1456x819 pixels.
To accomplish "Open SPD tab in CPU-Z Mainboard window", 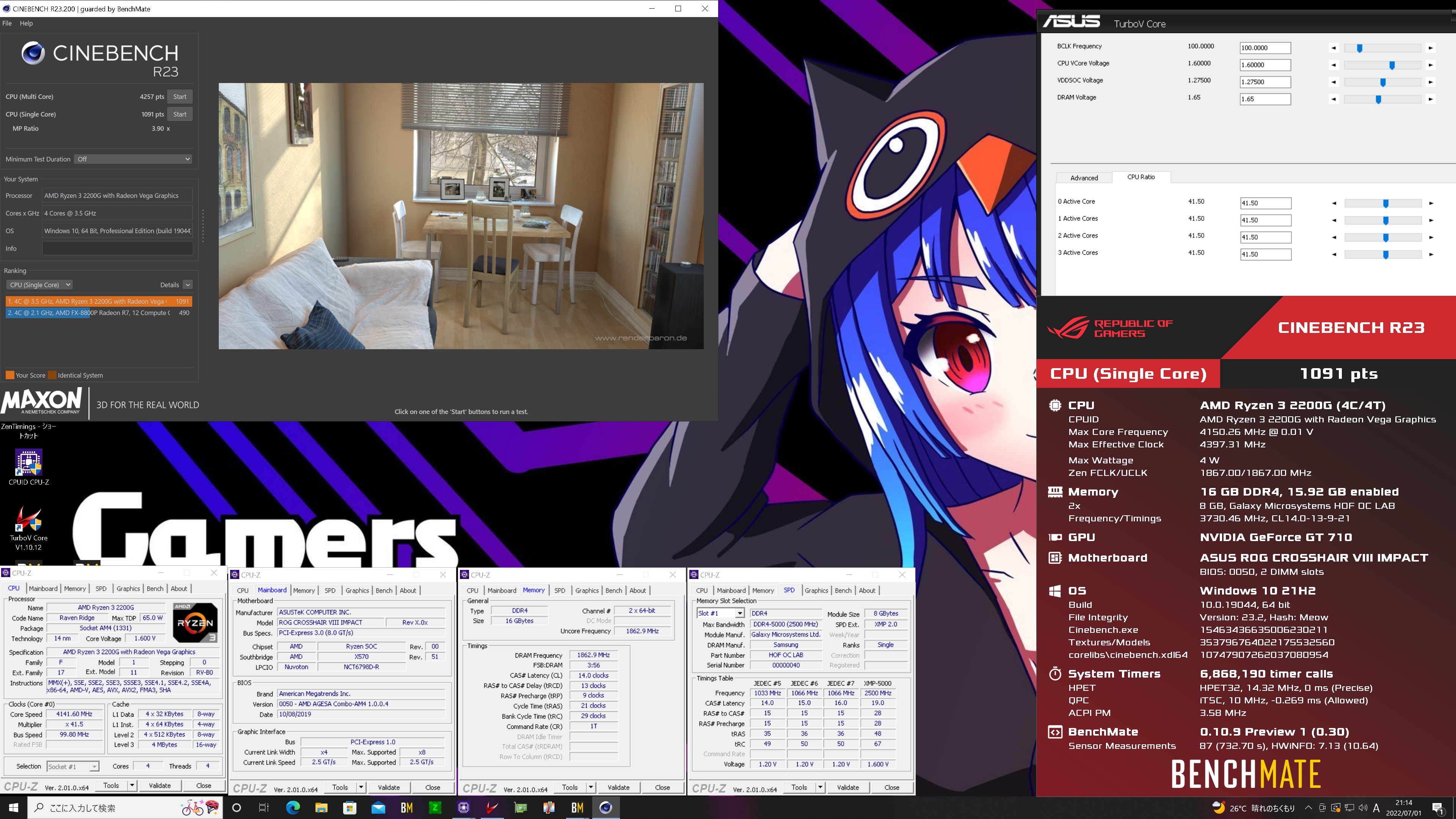I will 330,590.
